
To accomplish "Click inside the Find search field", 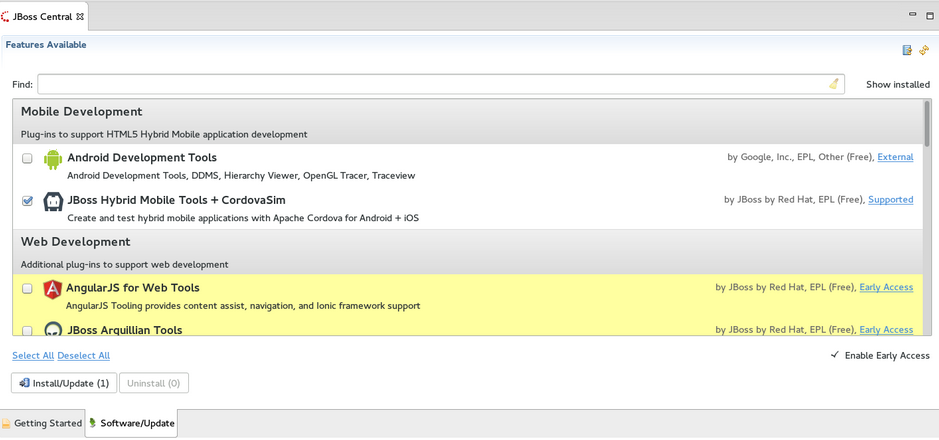I will pos(430,85).
